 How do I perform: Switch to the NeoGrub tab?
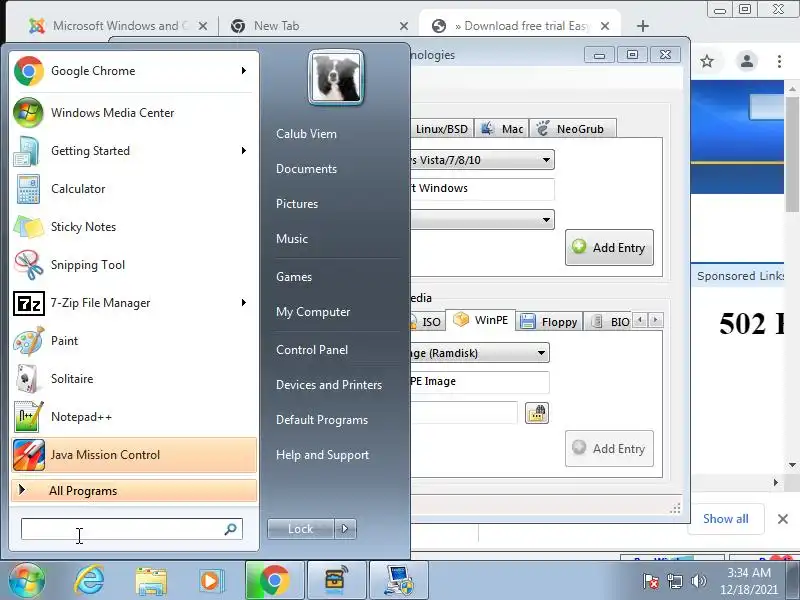click(572, 129)
